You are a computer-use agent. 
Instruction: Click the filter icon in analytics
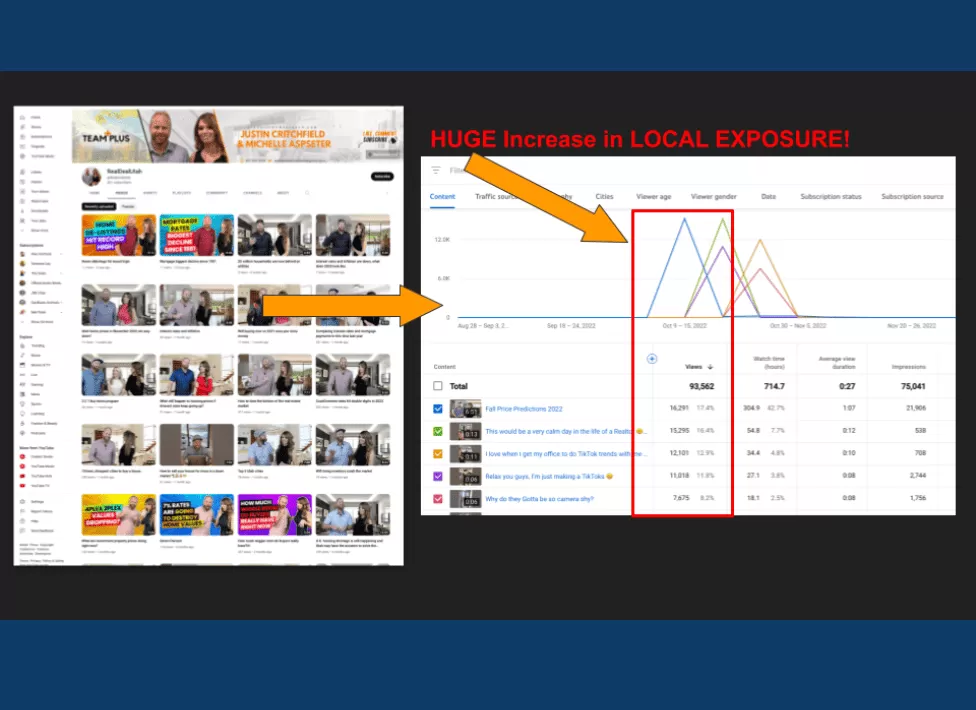[436, 170]
